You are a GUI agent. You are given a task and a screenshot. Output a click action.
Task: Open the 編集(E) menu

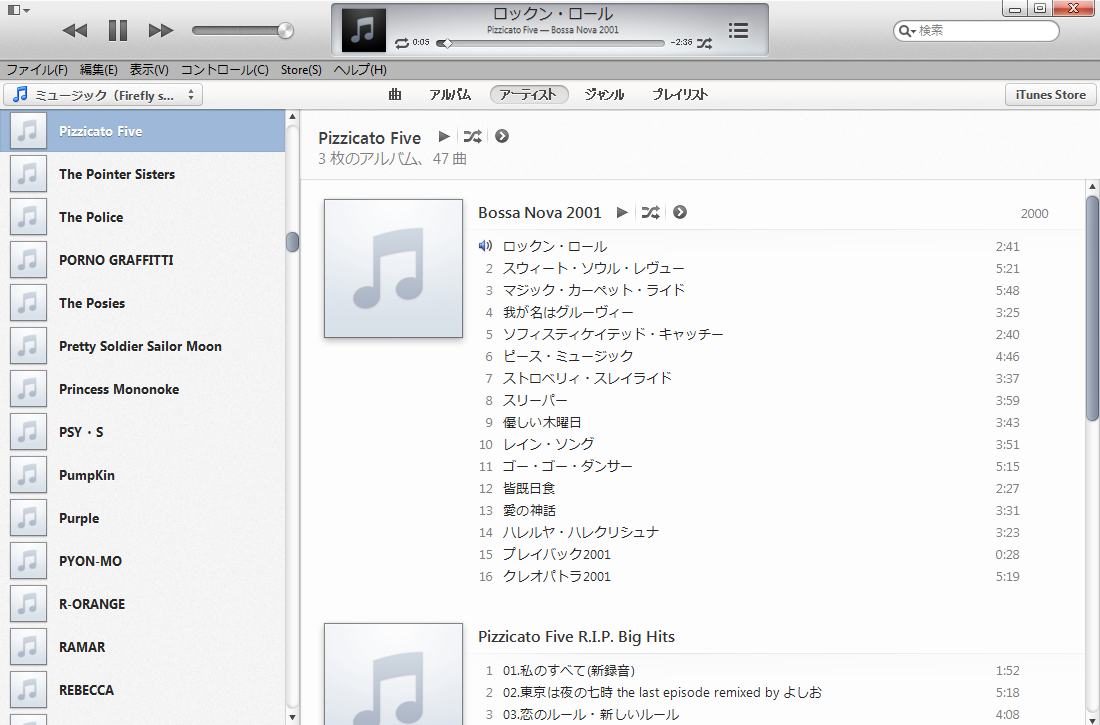click(x=98, y=69)
